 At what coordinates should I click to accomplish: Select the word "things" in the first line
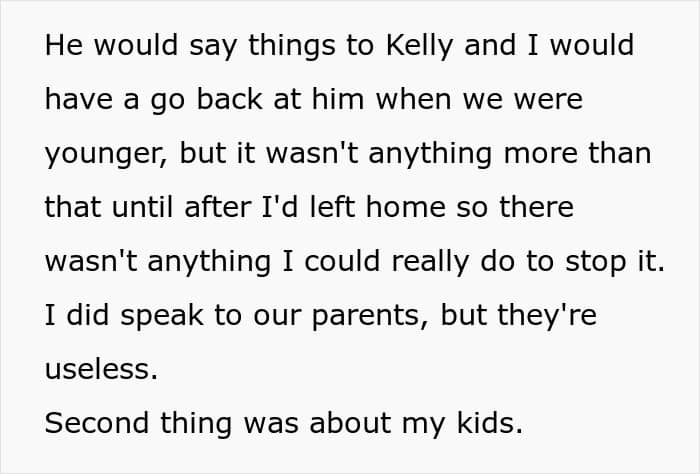[292, 46]
